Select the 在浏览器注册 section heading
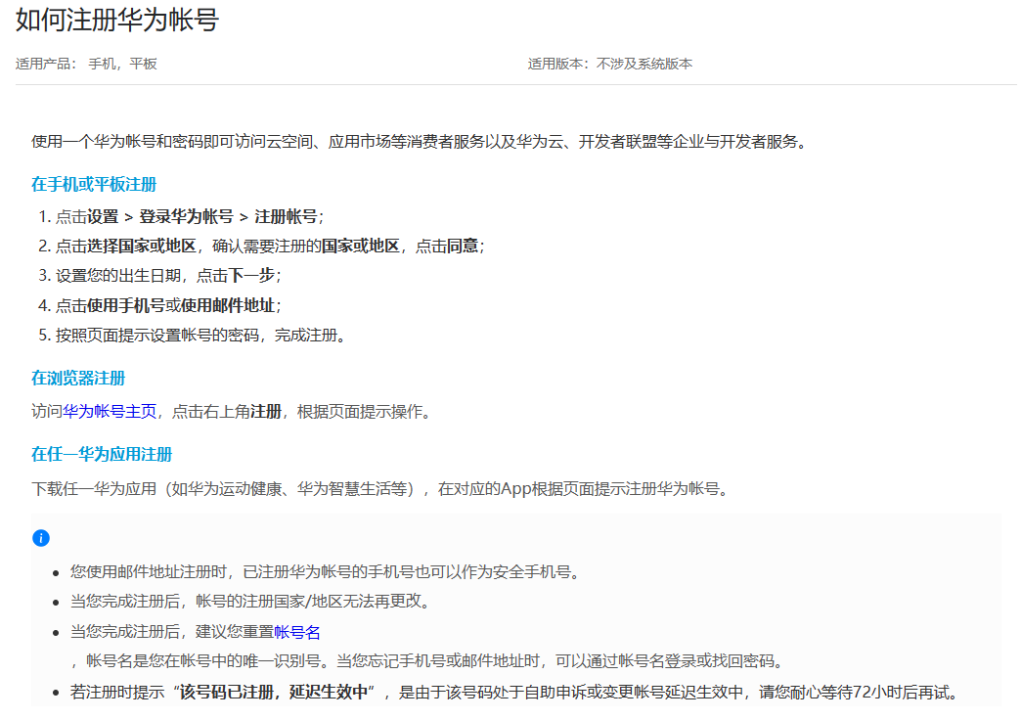This screenshot has height=720, width=1020. point(78,377)
